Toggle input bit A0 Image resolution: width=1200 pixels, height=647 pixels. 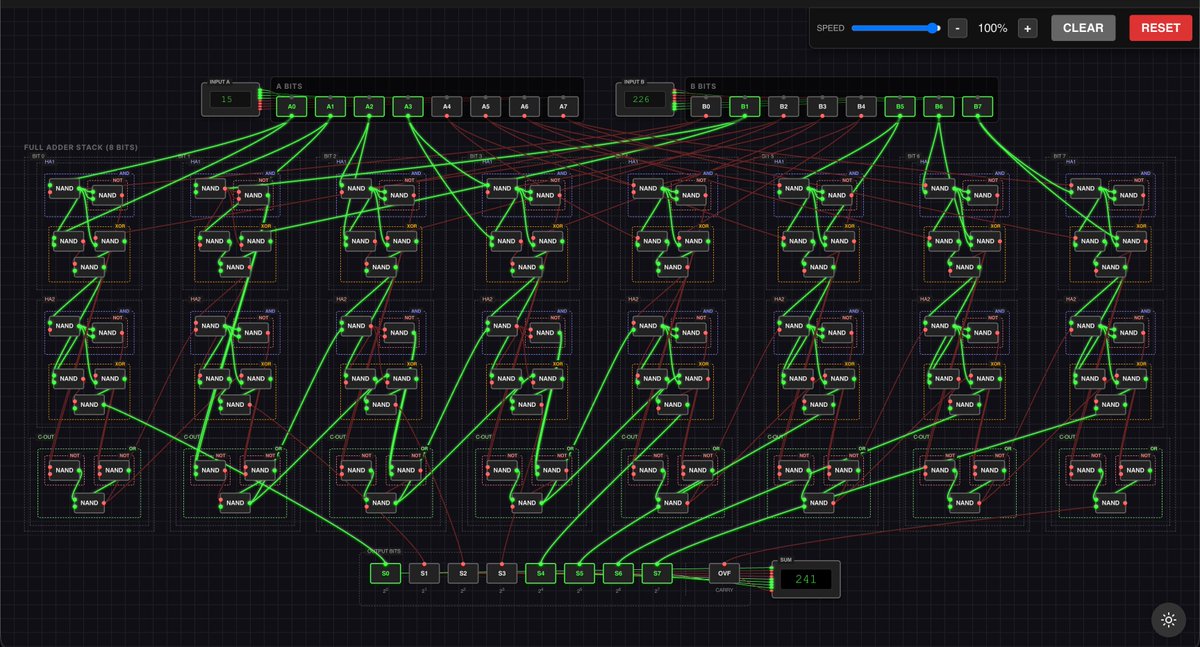pyautogui.click(x=292, y=106)
